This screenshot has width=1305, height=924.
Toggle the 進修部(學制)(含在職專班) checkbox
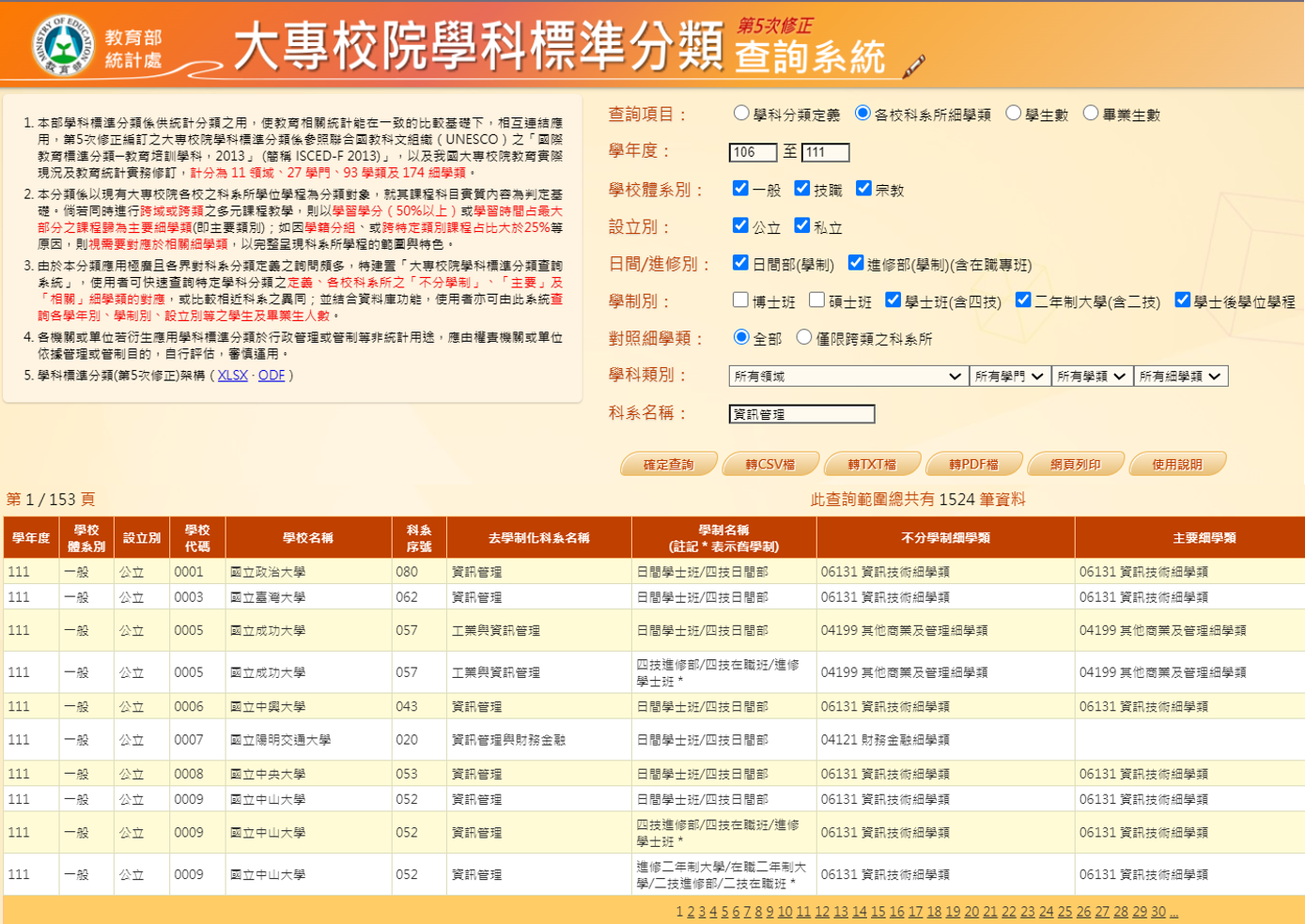[x=855, y=264]
